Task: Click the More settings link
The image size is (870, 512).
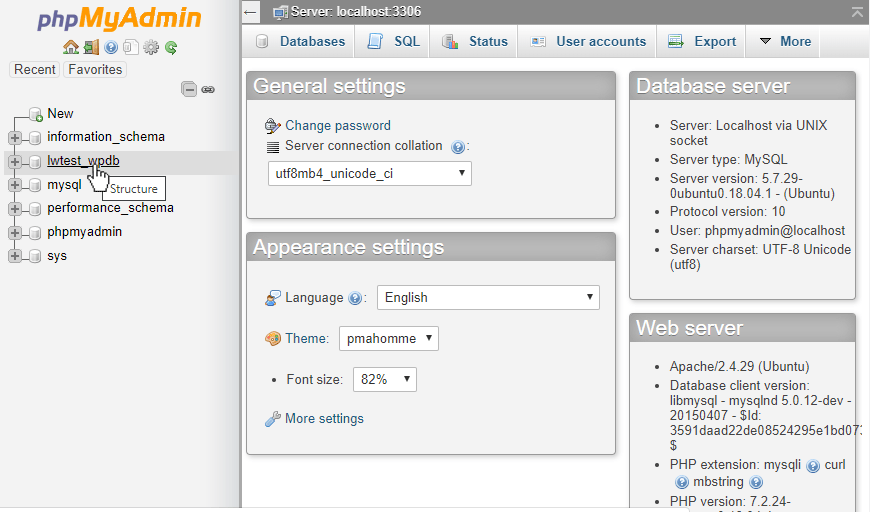Action: click(325, 419)
